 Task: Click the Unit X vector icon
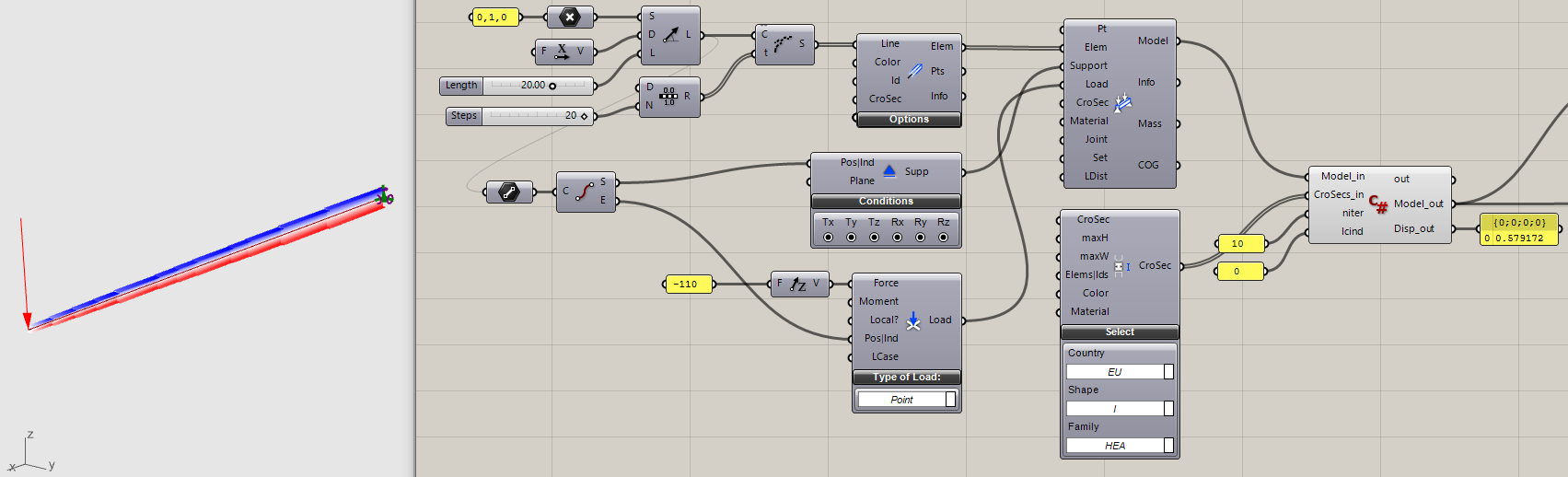pos(562,52)
